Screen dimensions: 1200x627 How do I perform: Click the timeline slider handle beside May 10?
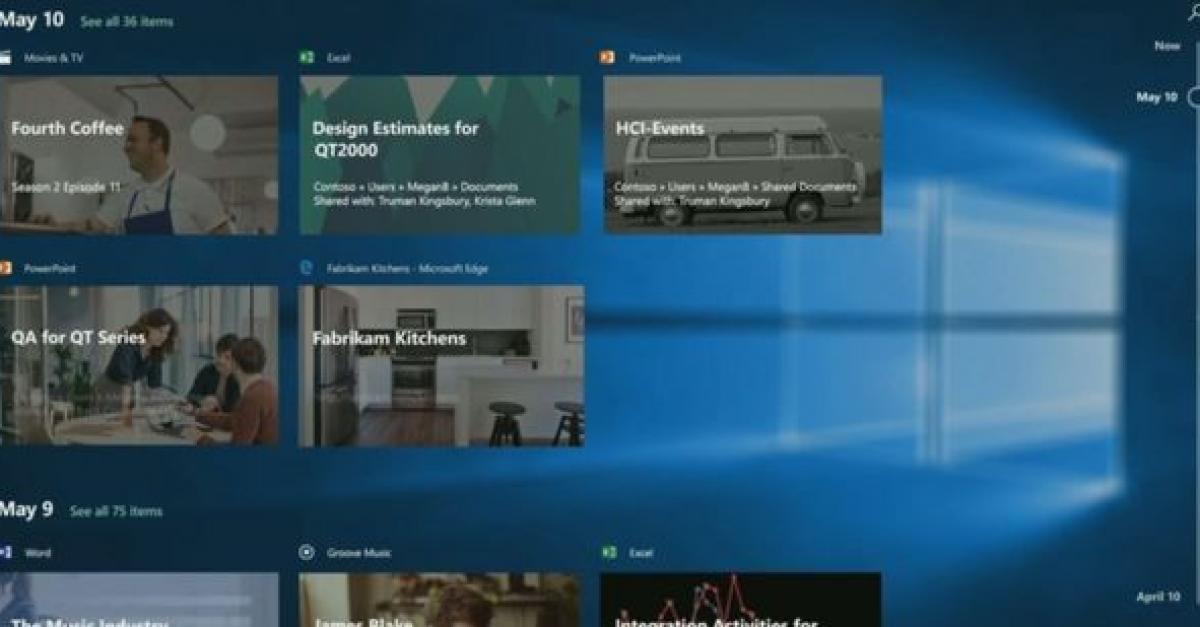click(x=1194, y=98)
